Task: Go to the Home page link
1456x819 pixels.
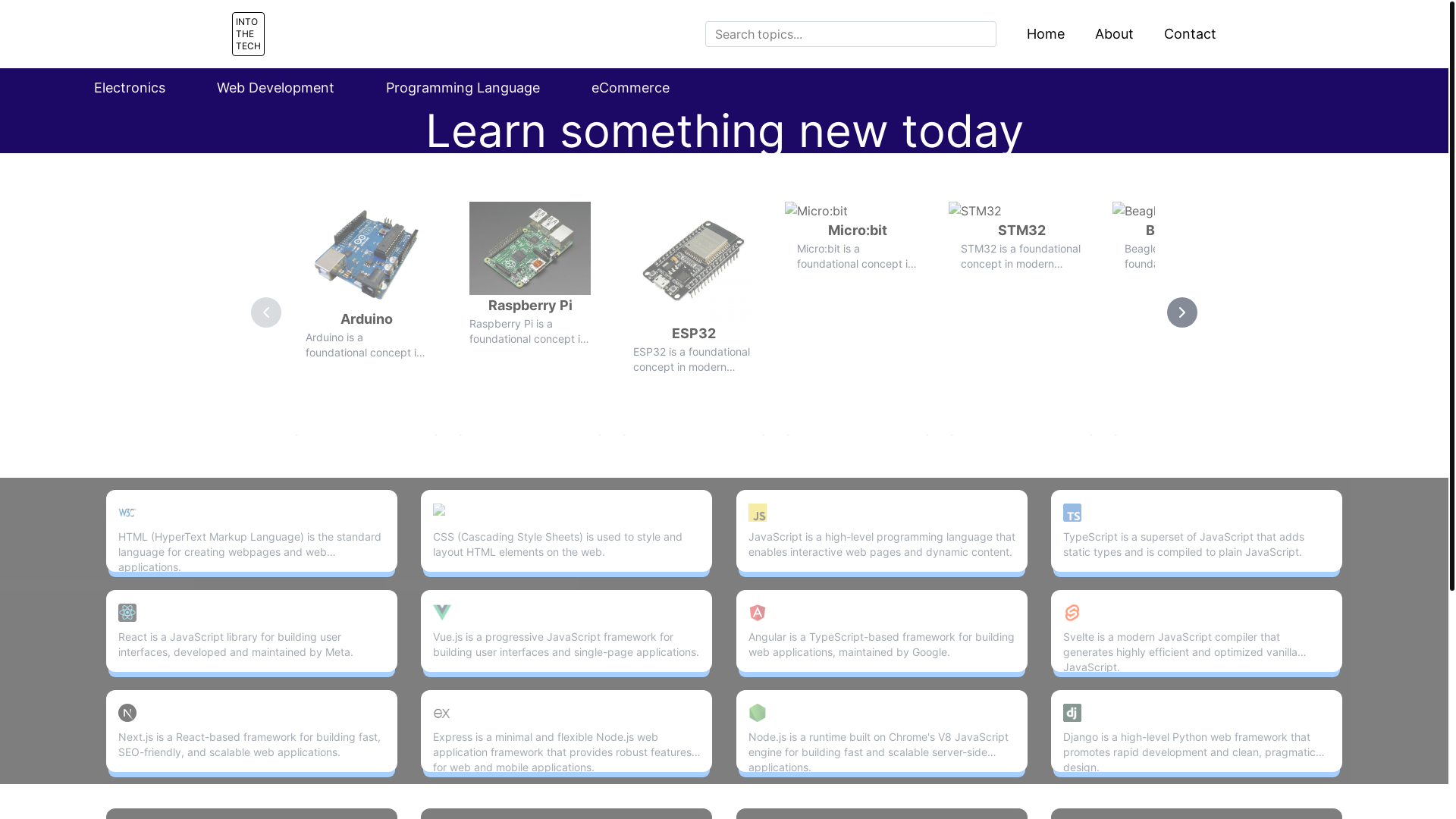Action: coord(1045,34)
